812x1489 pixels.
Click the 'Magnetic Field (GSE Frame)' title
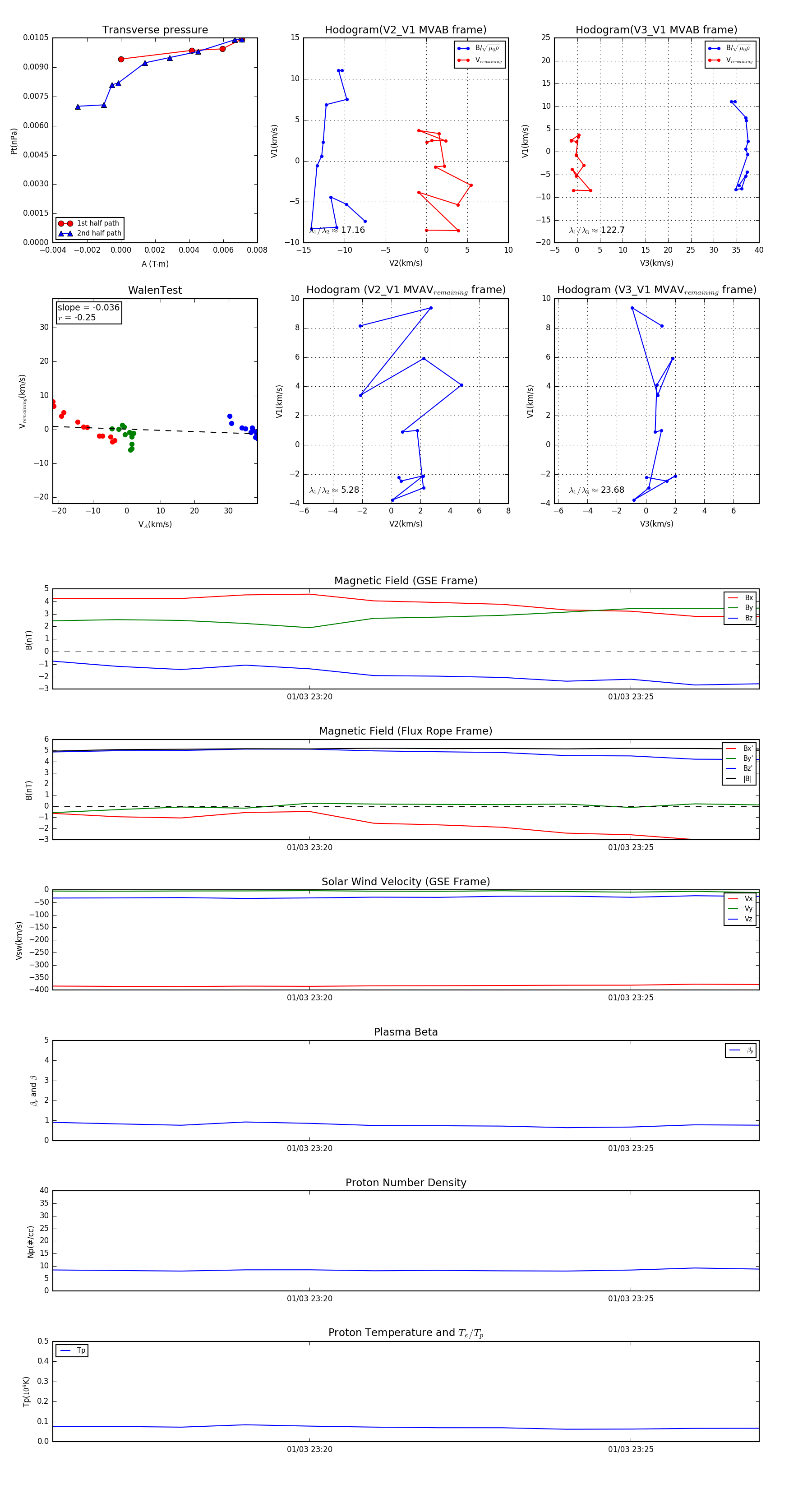(x=406, y=581)
